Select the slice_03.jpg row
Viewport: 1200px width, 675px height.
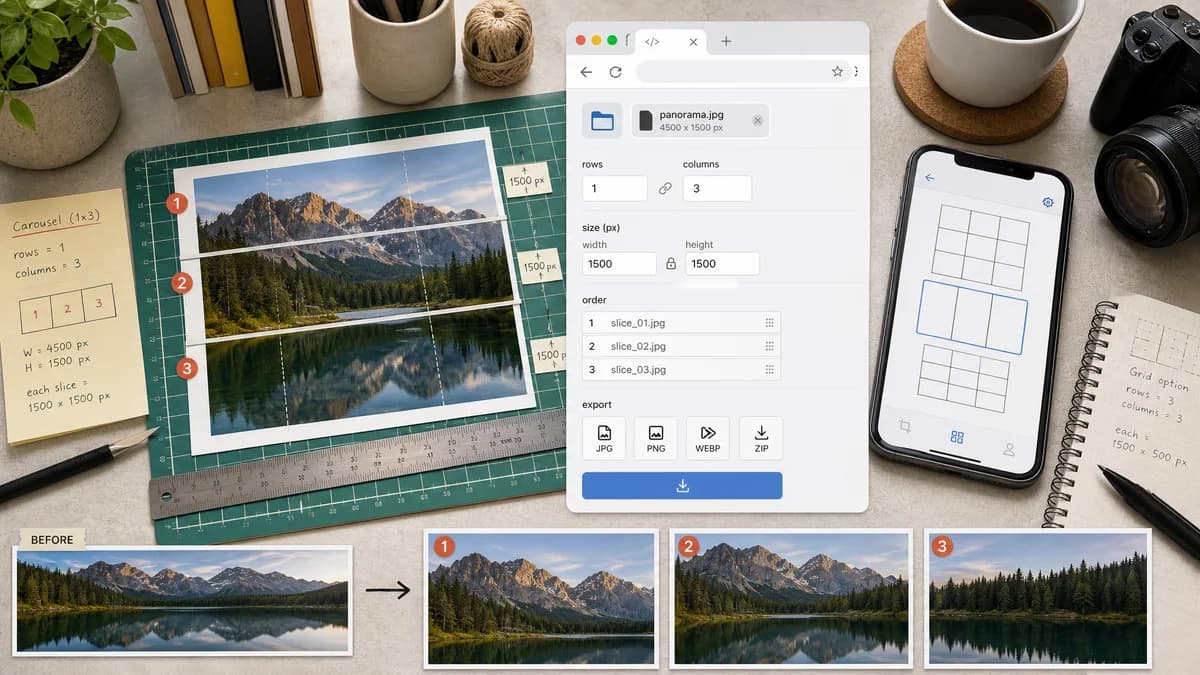tap(681, 370)
